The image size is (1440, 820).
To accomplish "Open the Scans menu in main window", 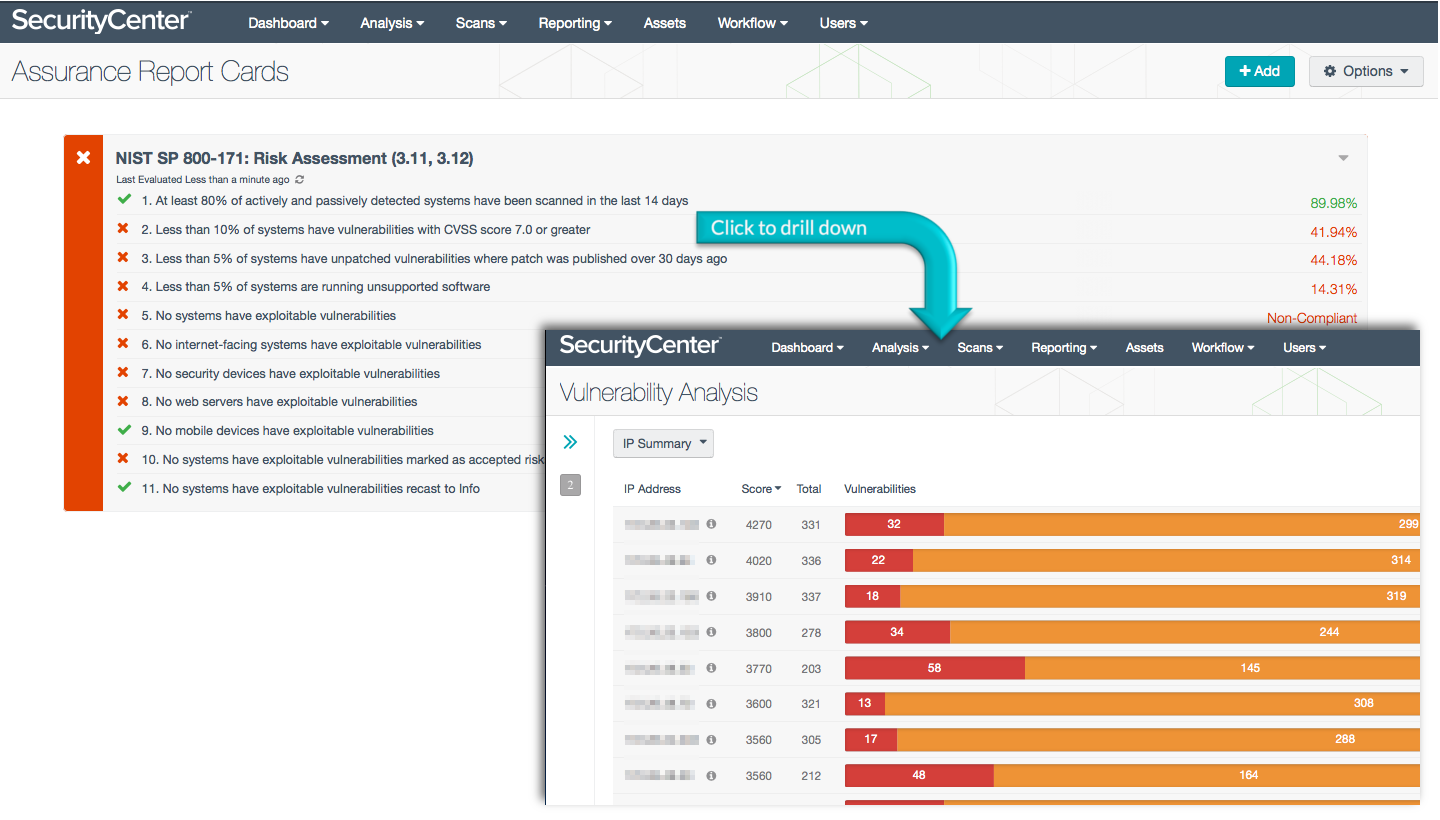I will [481, 23].
